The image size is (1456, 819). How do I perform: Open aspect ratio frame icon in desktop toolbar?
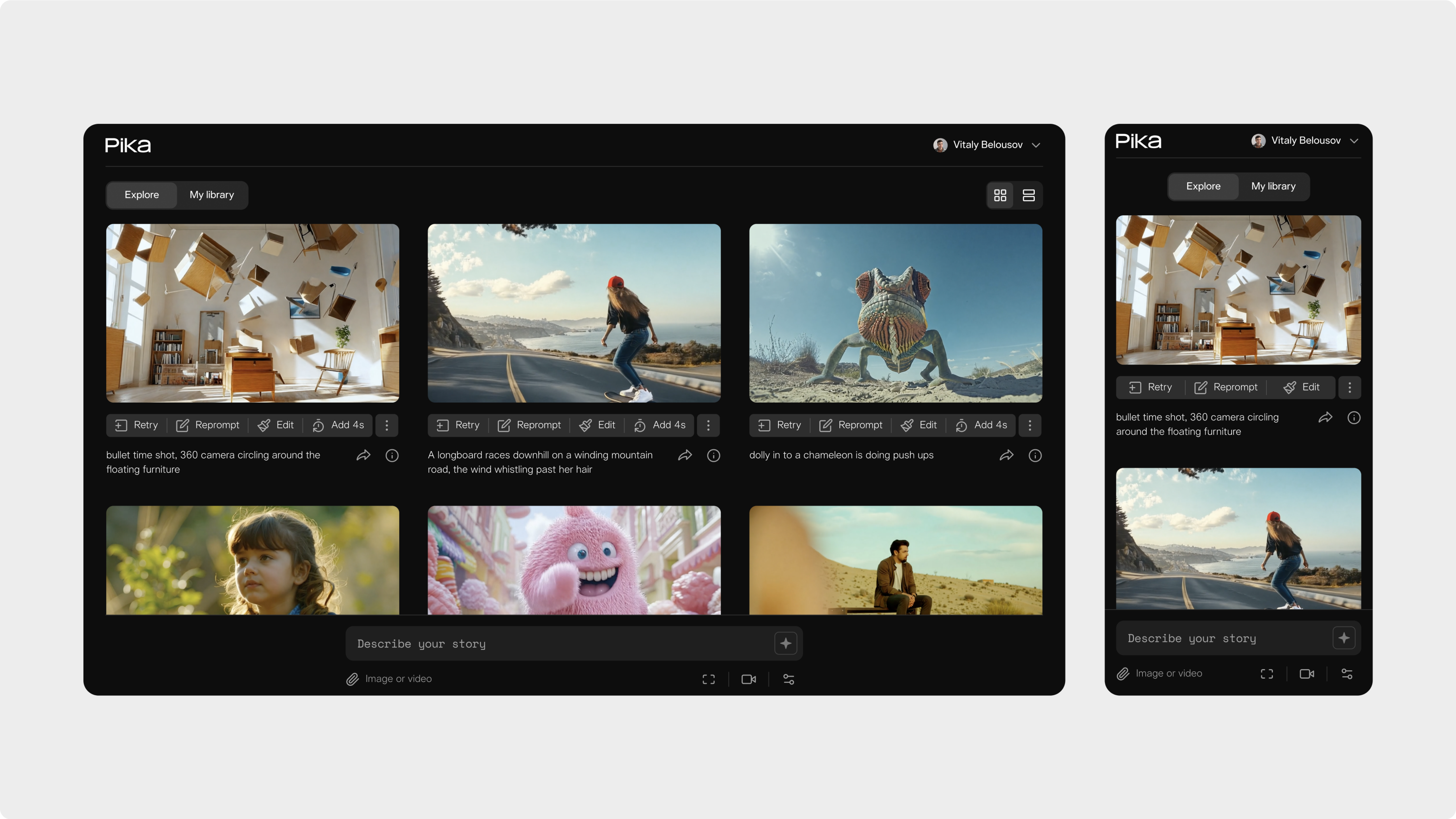(x=708, y=679)
